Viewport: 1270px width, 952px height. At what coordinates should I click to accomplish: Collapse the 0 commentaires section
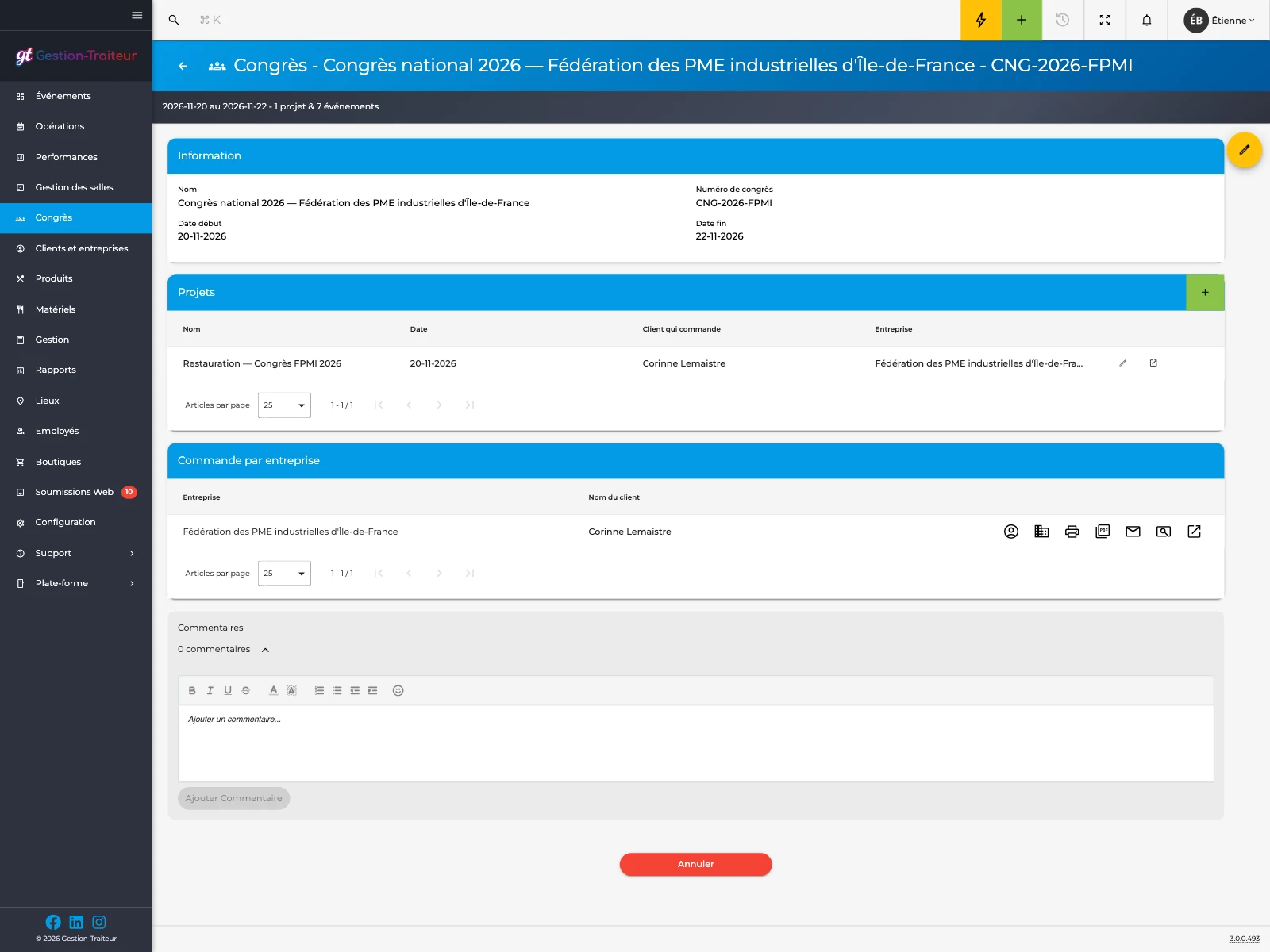(265, 650)
